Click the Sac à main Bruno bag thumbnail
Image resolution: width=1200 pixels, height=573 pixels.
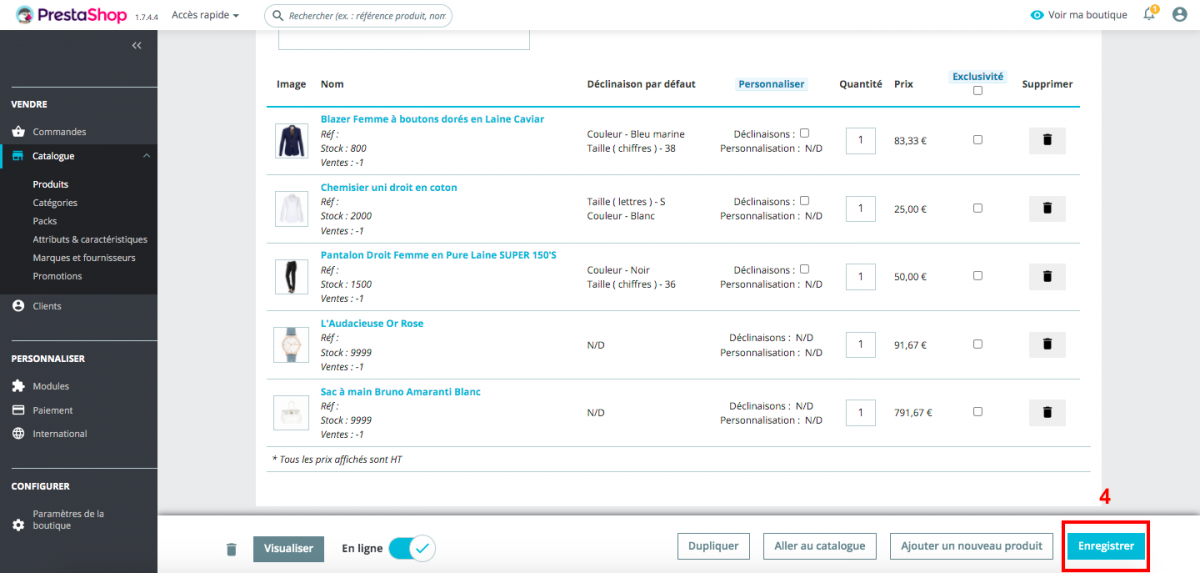pyautogui.click(x=291, y=413)
